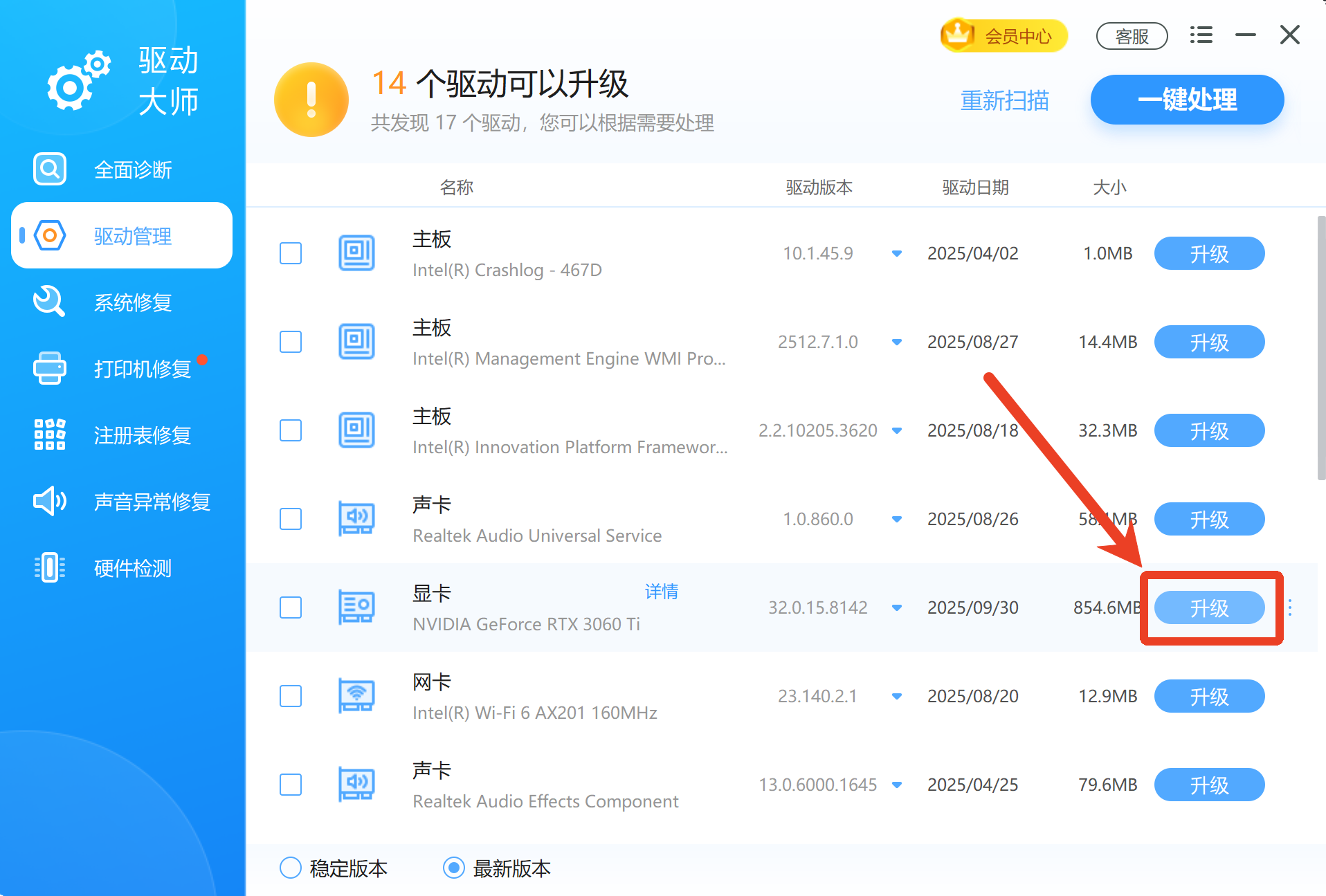Click the sound card icon for Realtek Audio Universal Service
The height and width of the screenshot is (896, 1326).
click(356, 519)
